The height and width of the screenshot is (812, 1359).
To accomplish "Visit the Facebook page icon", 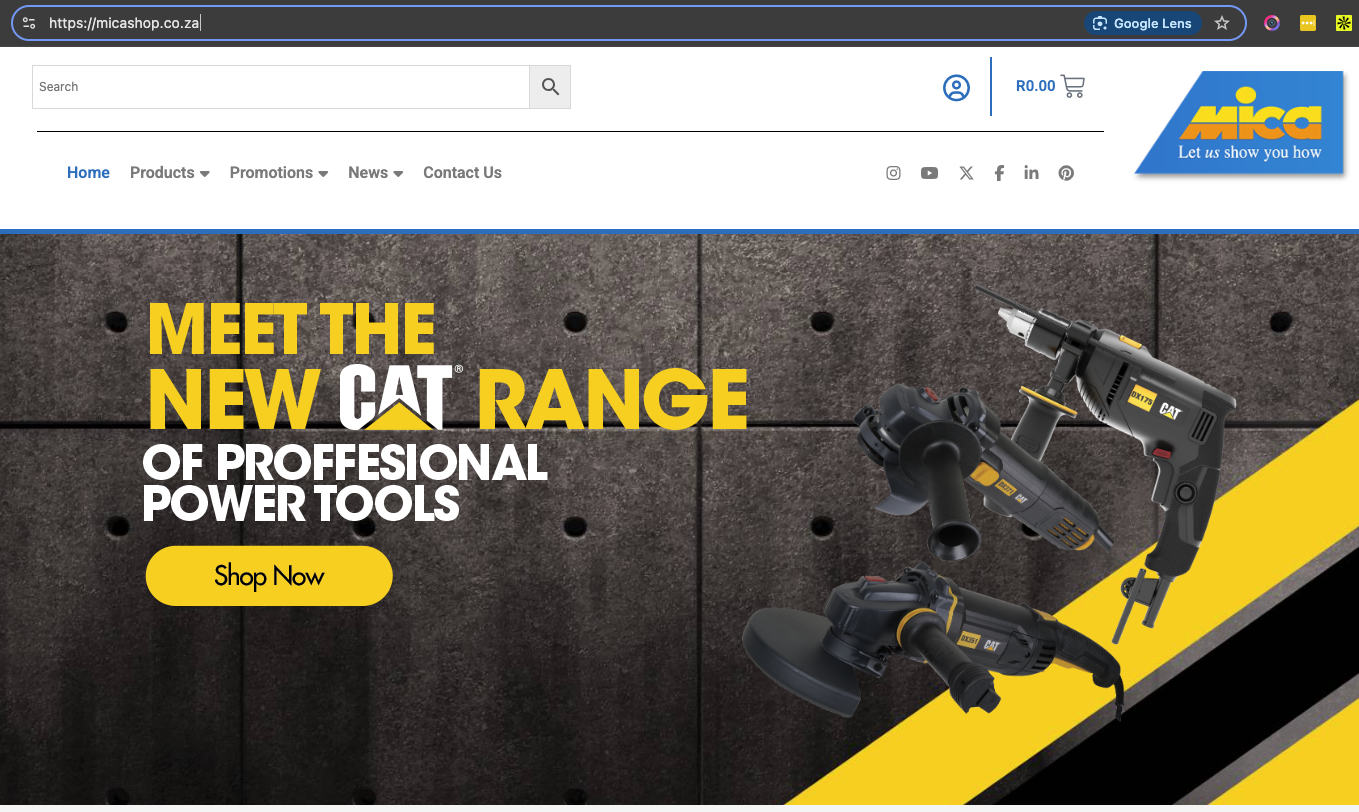I will point(999,172).
